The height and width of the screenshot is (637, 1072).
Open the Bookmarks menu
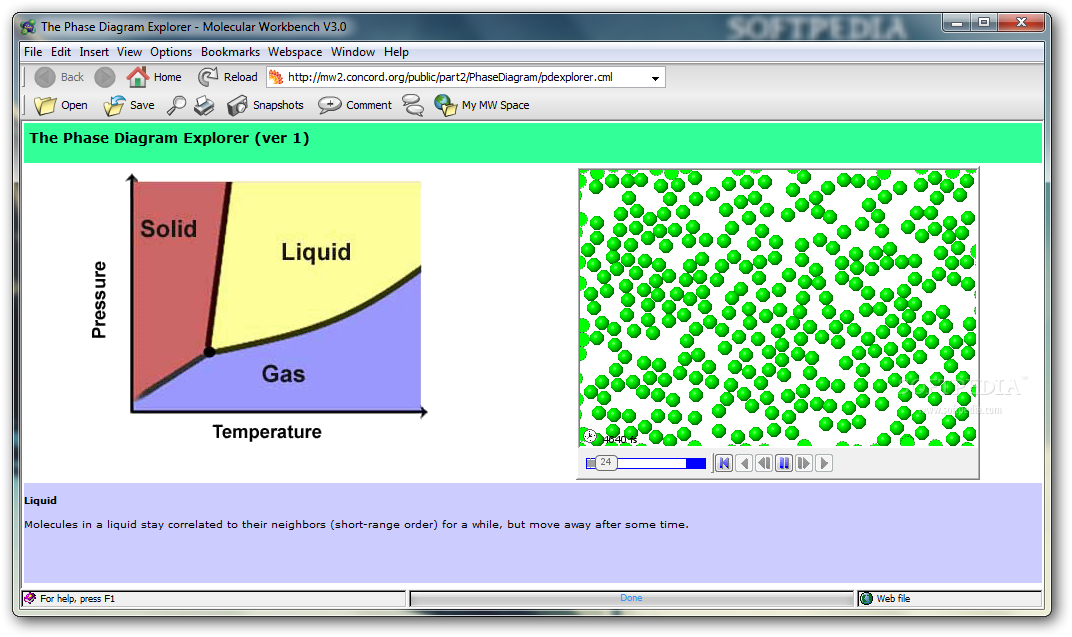pyautogui.click(x=230, y=52)
